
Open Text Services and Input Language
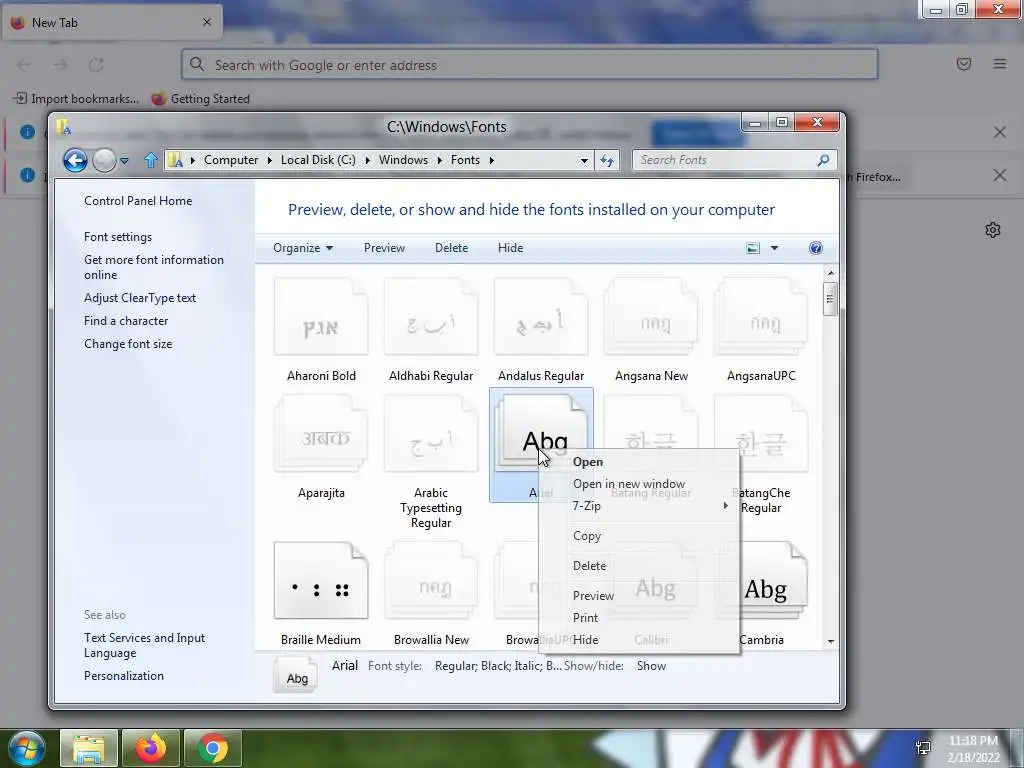click(x=144, y=645)
